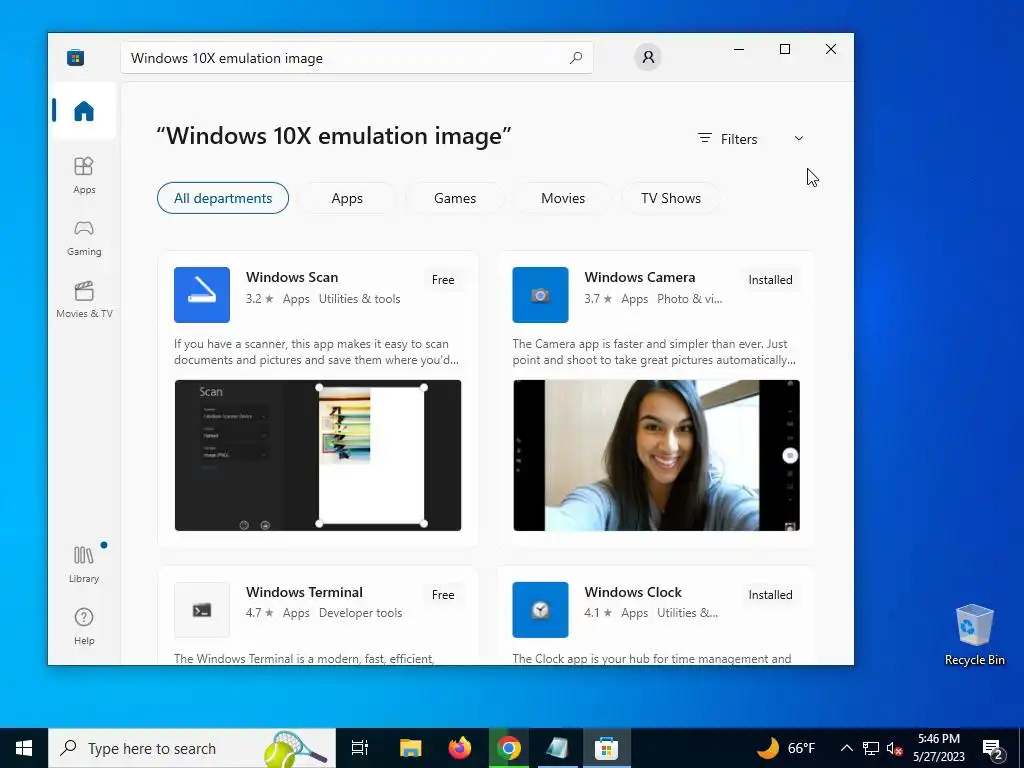This screenshot has width=1024, height=768.
Task: Select the Apps department tab
Action: [x=347, y=198]
